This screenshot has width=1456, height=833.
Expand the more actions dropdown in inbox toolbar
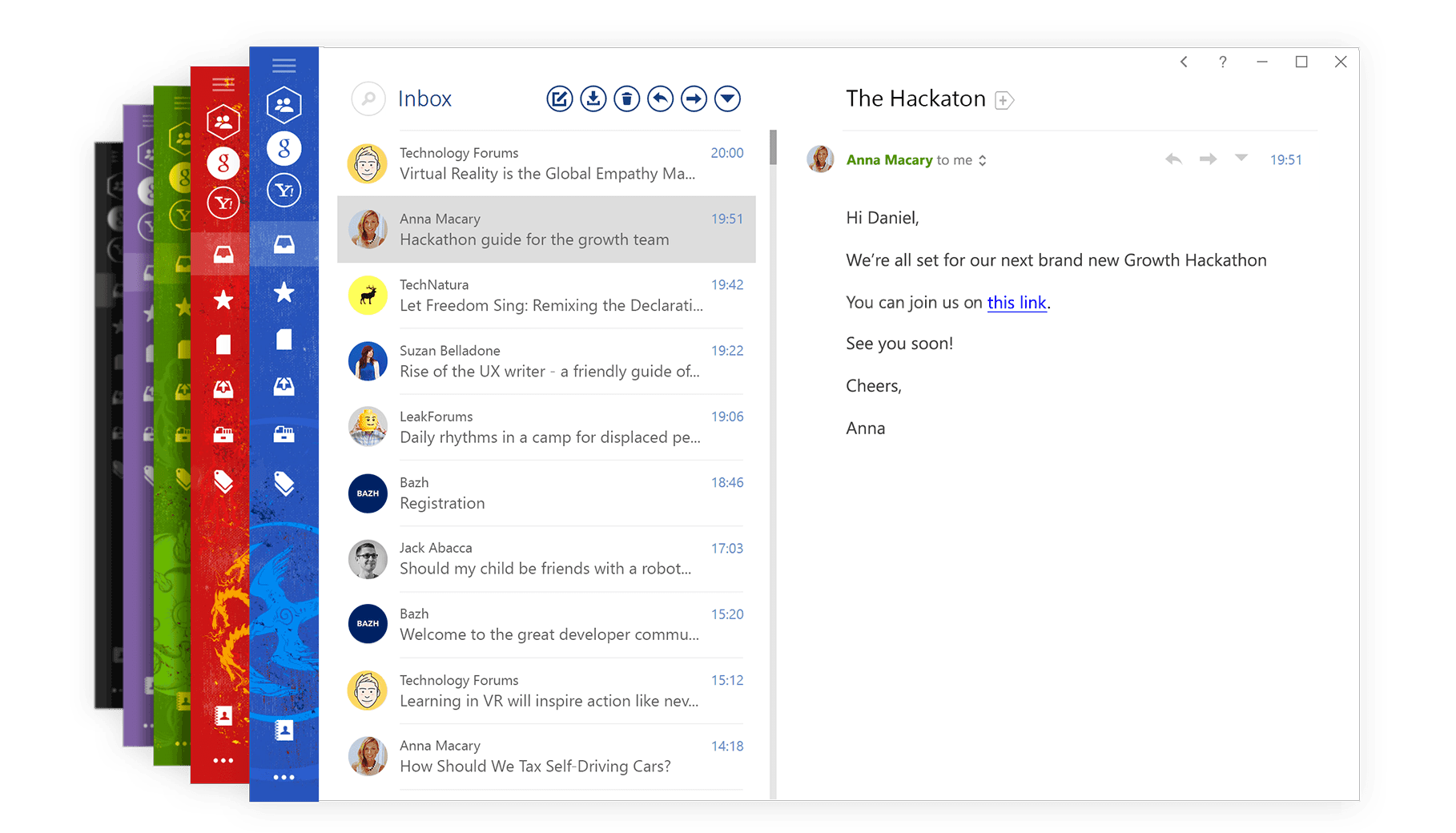point(727,99)
